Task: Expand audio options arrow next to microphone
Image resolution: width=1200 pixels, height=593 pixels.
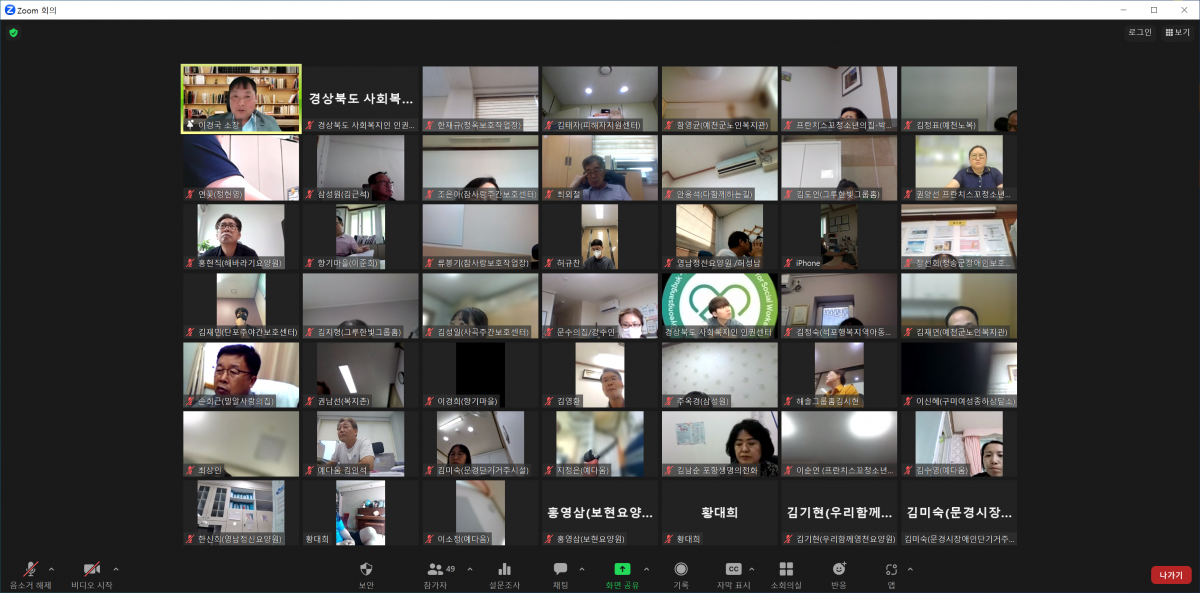Action: coord(54,569)
